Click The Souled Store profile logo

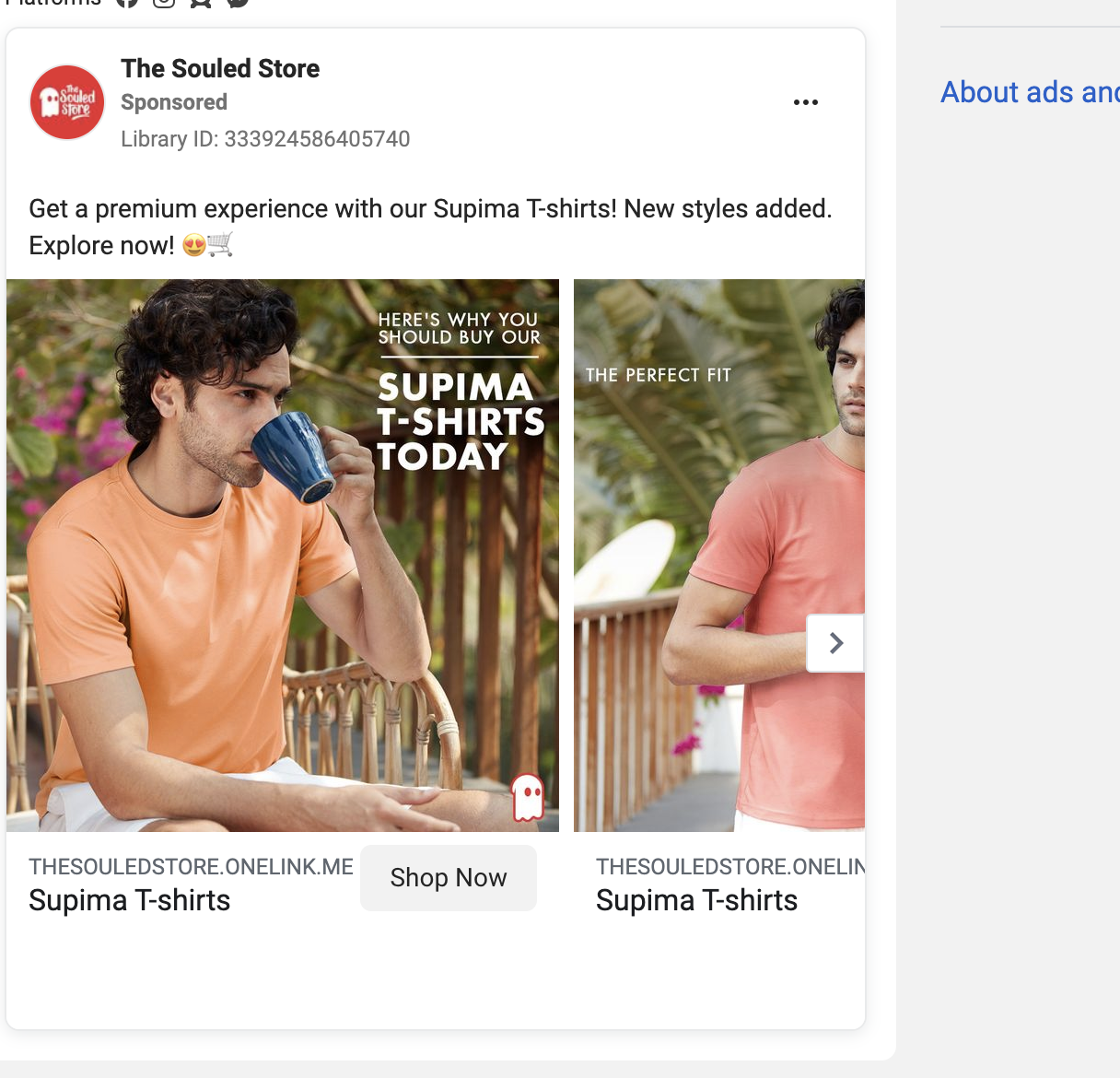(67, 102)
